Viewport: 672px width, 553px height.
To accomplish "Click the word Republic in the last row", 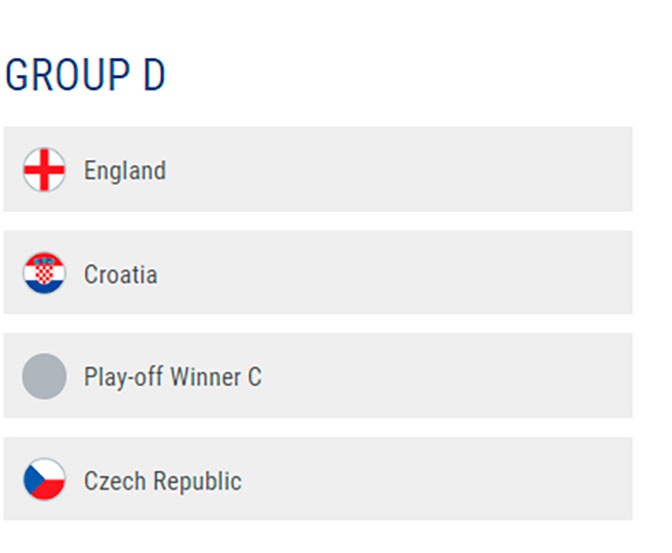I will 198,481.
